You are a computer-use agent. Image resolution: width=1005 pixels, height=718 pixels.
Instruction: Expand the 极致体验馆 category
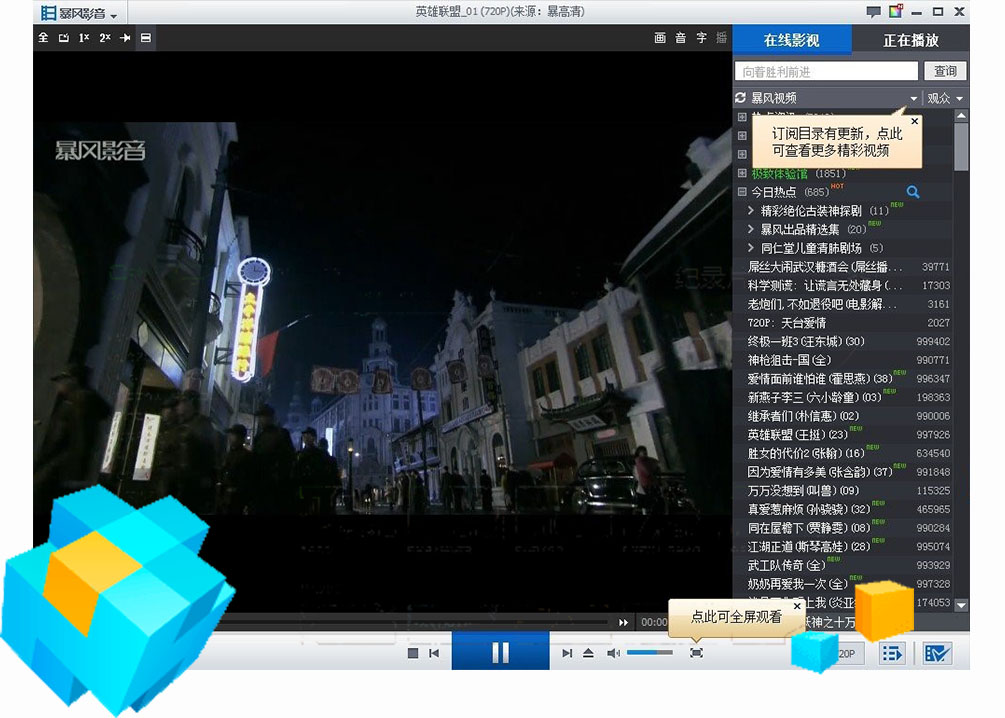pos(742,173)
